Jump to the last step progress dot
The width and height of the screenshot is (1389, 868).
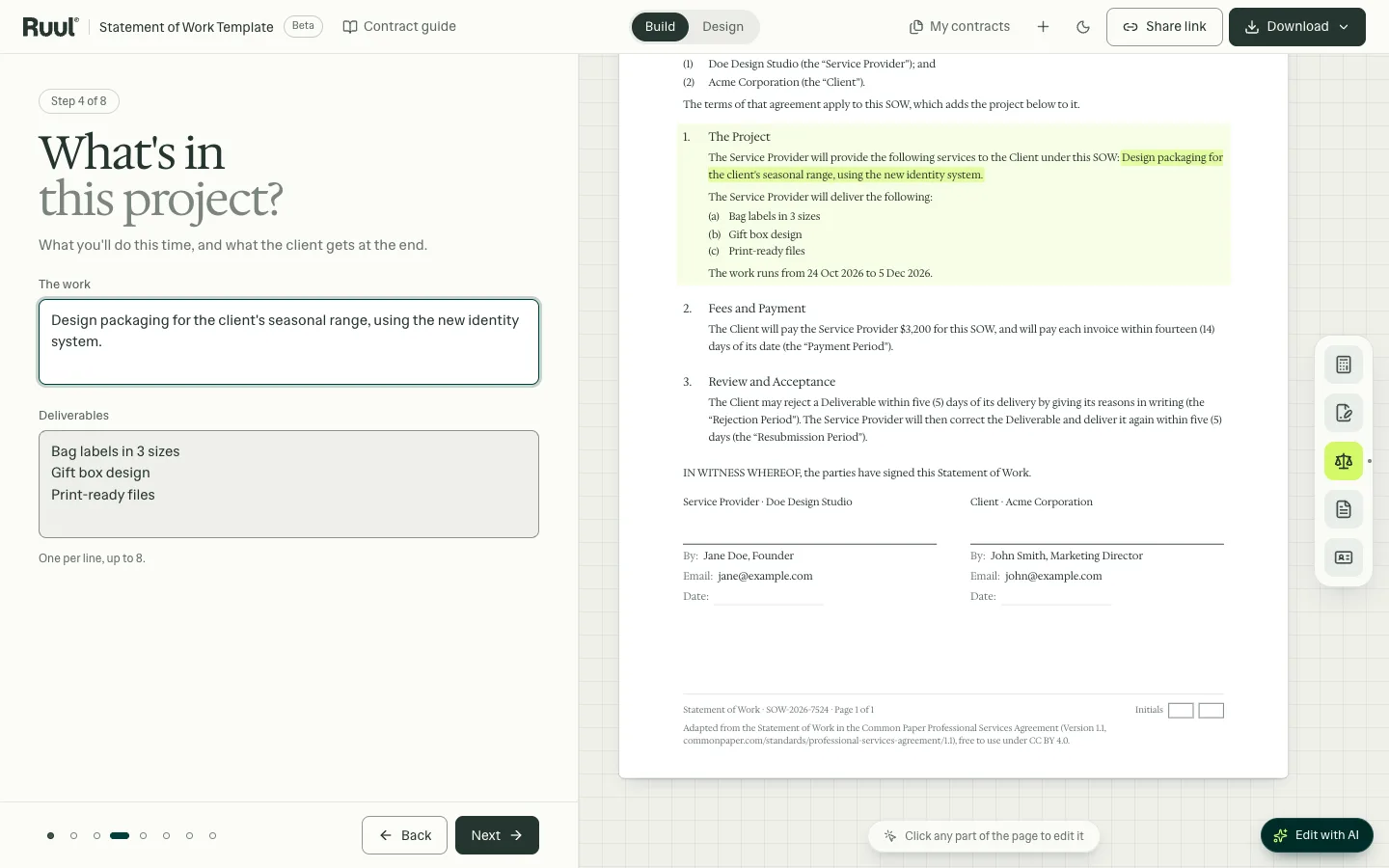pyautogui.click(x=212, y=836)
